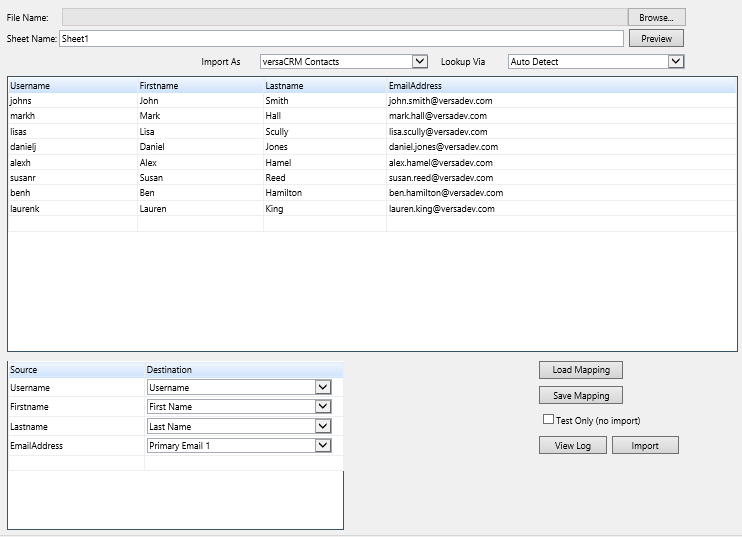Select the 'Lauren' first name cell

click(200, 209)
